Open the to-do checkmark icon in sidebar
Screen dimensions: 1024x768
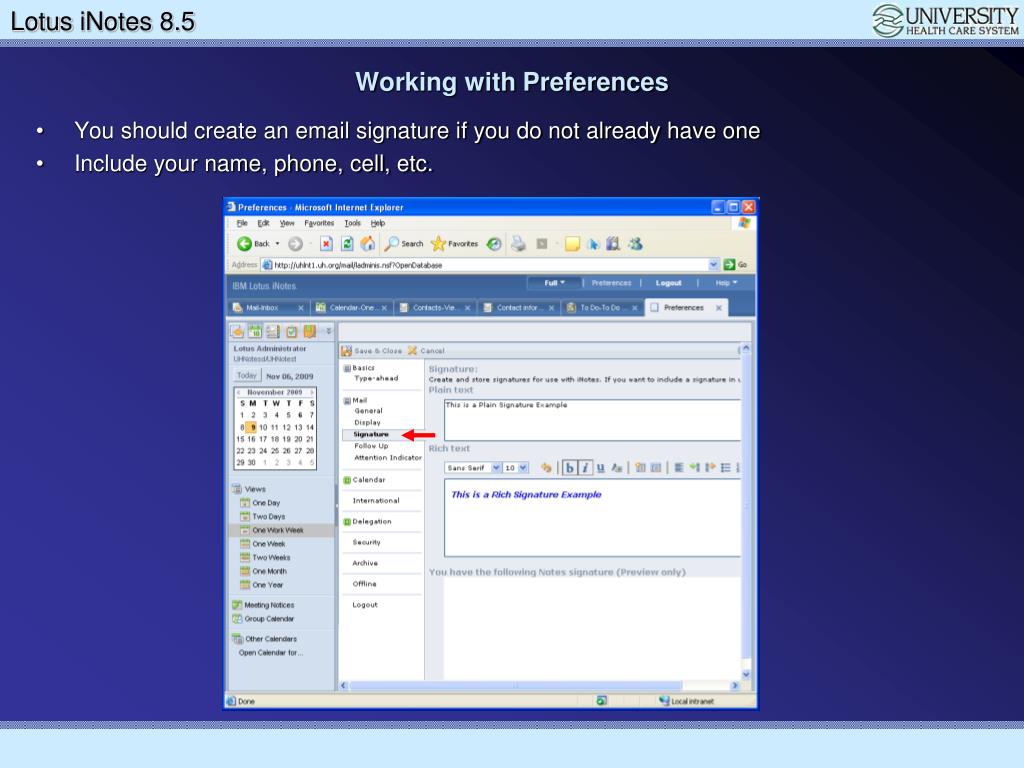point(291,332)
